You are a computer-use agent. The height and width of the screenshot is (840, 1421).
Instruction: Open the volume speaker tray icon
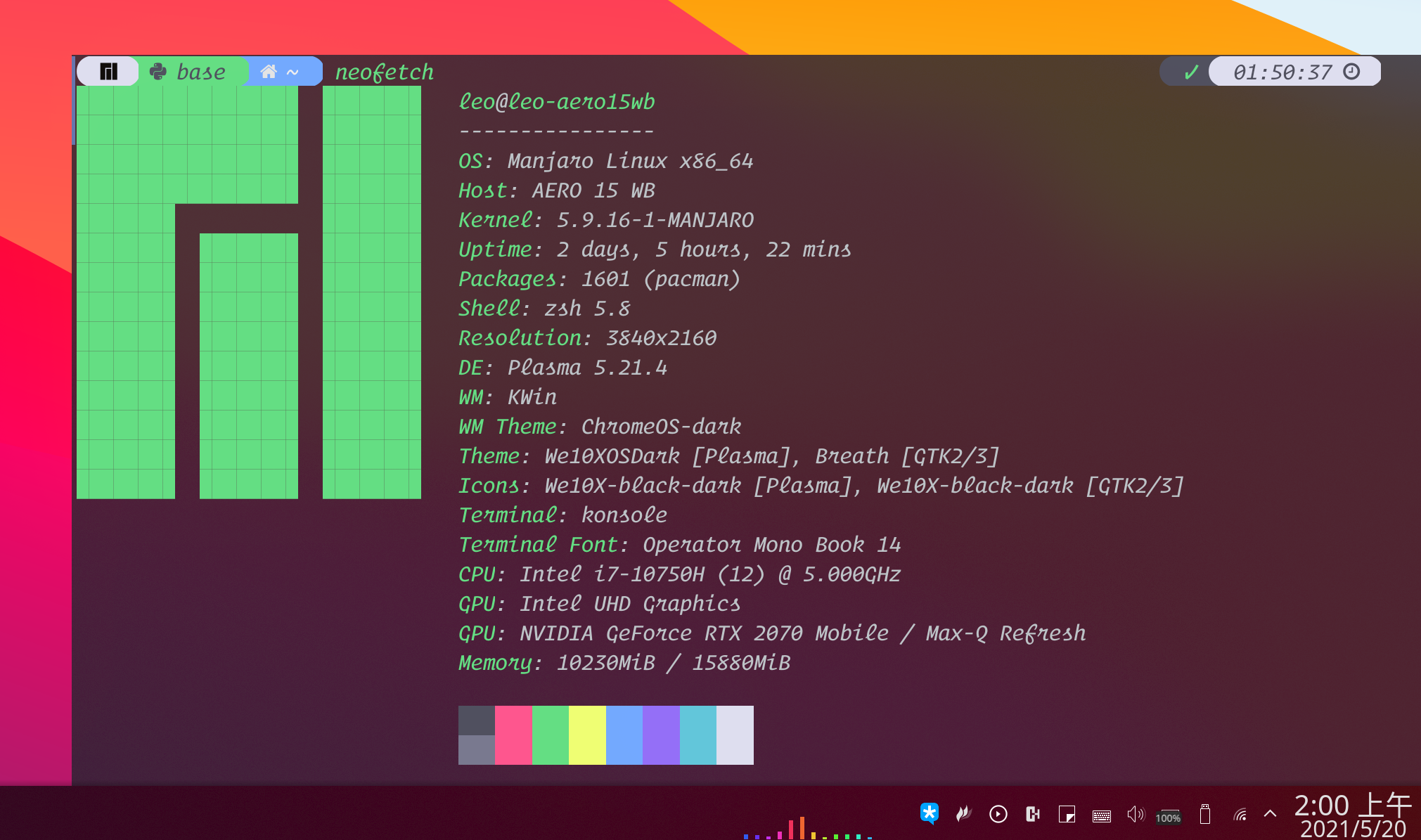[x=1135, y=814]
